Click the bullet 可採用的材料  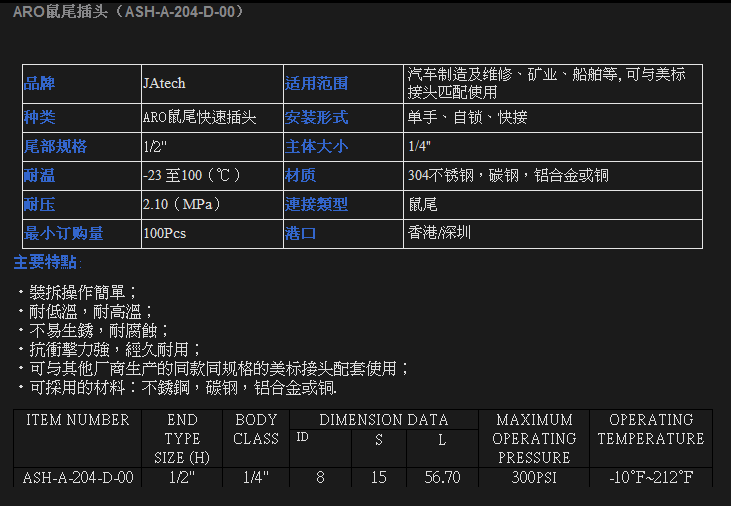(177, 388)
